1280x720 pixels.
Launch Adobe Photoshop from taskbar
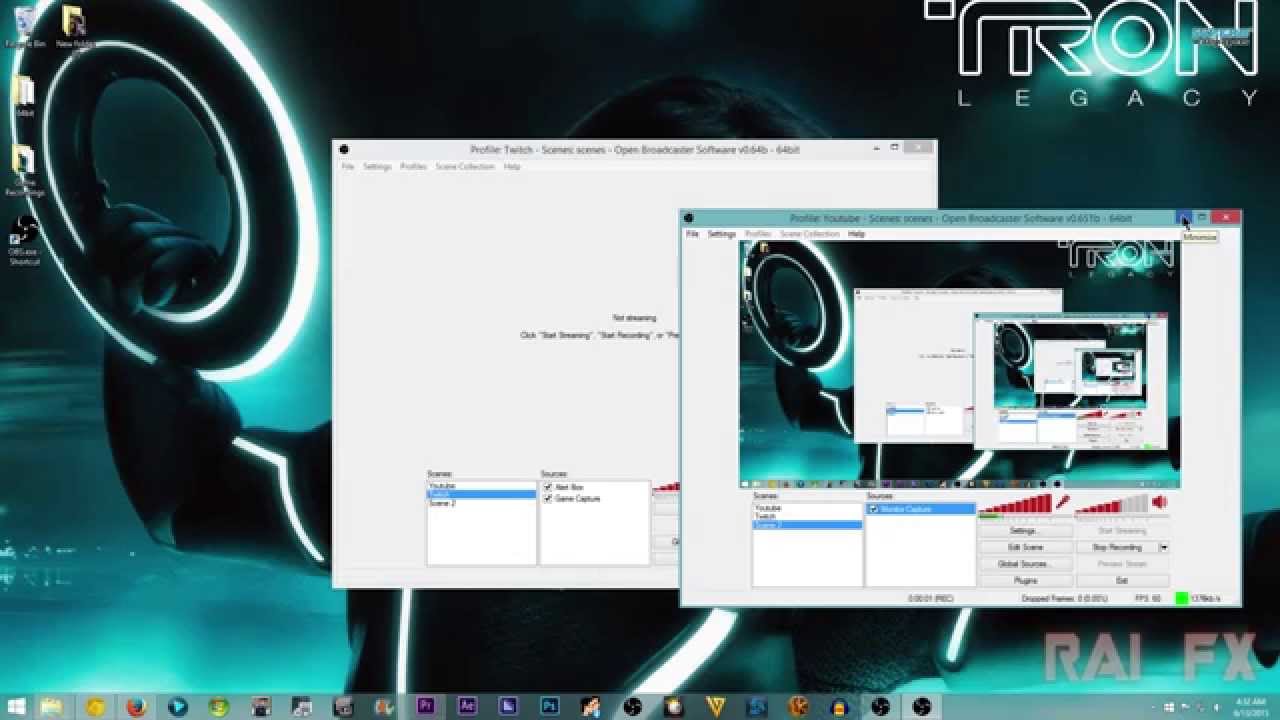pyautogui.click(x=549, y=707)
